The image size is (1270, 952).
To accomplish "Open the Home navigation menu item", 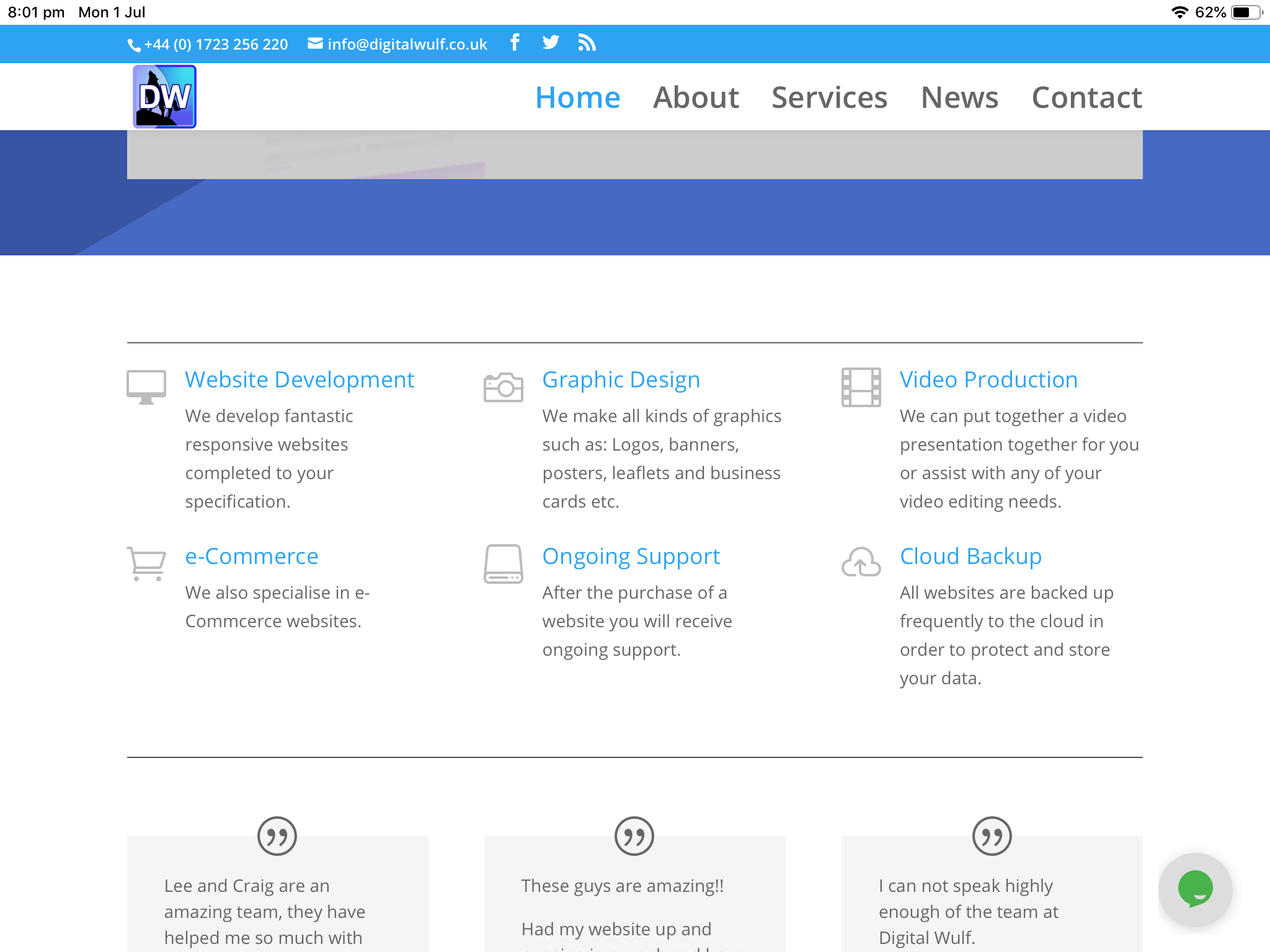I will point(578,97).
